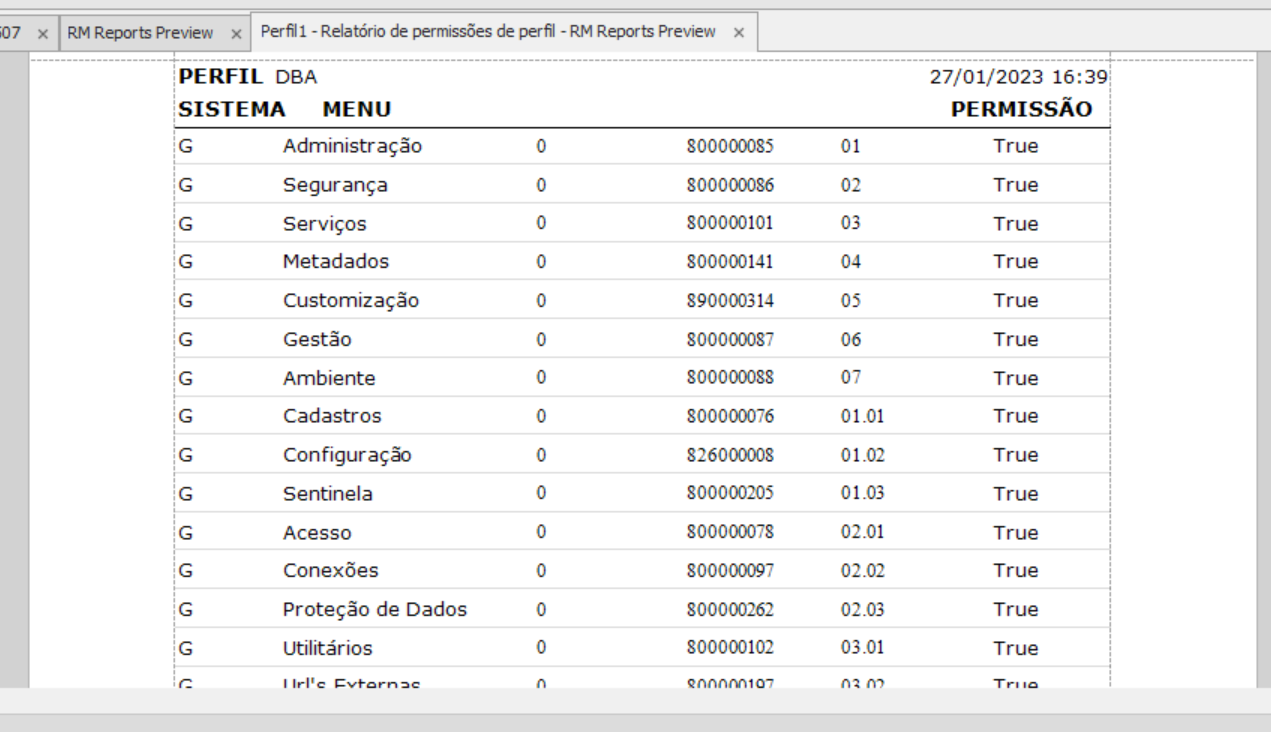1271x732 pixels.
Task: Click the code 800000085
Action: tap(730, 146)
